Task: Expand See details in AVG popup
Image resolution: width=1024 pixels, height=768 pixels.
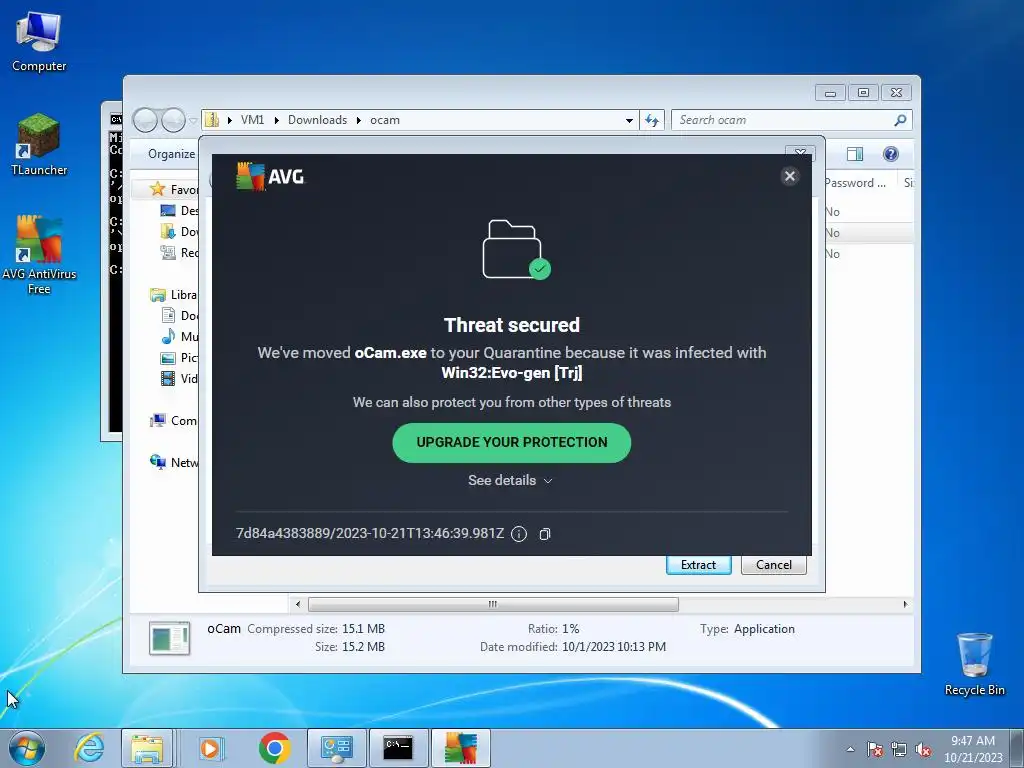Action: tap(510, 481)
